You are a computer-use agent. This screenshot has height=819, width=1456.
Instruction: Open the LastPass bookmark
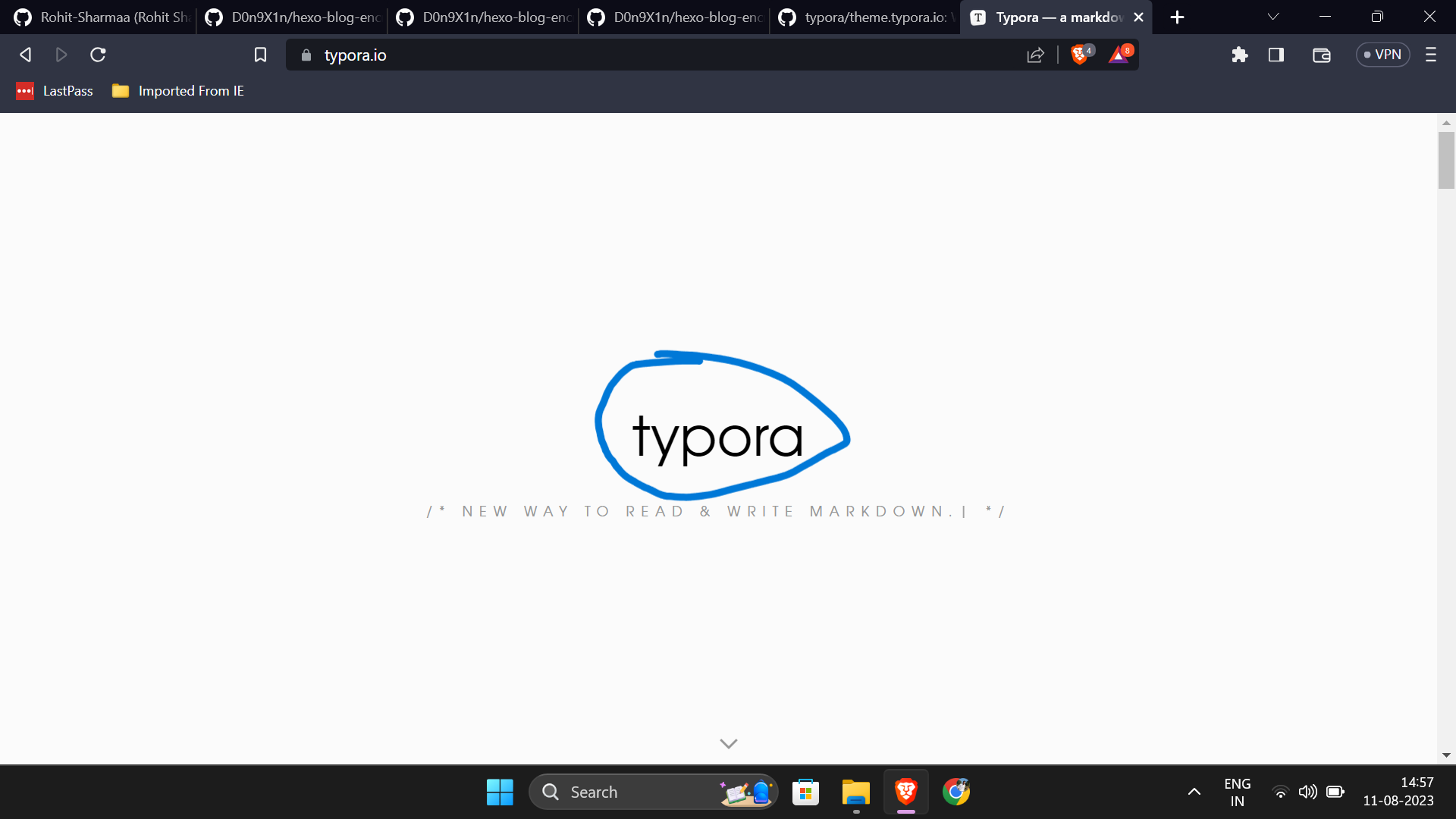click(54, 90)
